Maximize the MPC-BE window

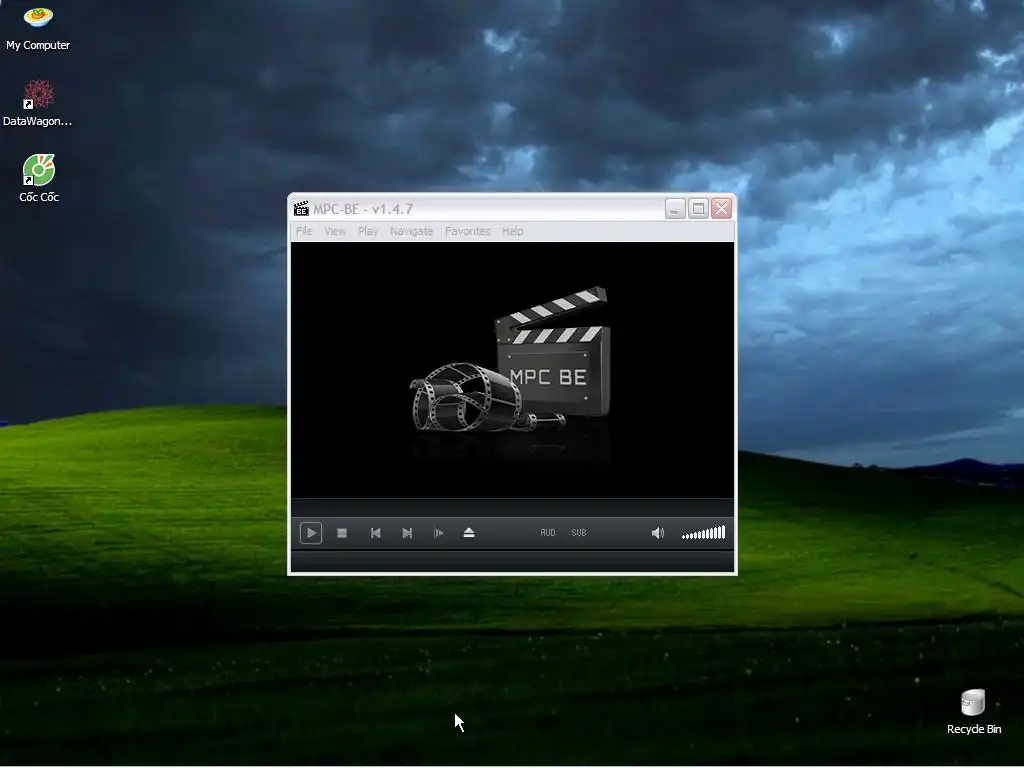click(x=698, y=209)
